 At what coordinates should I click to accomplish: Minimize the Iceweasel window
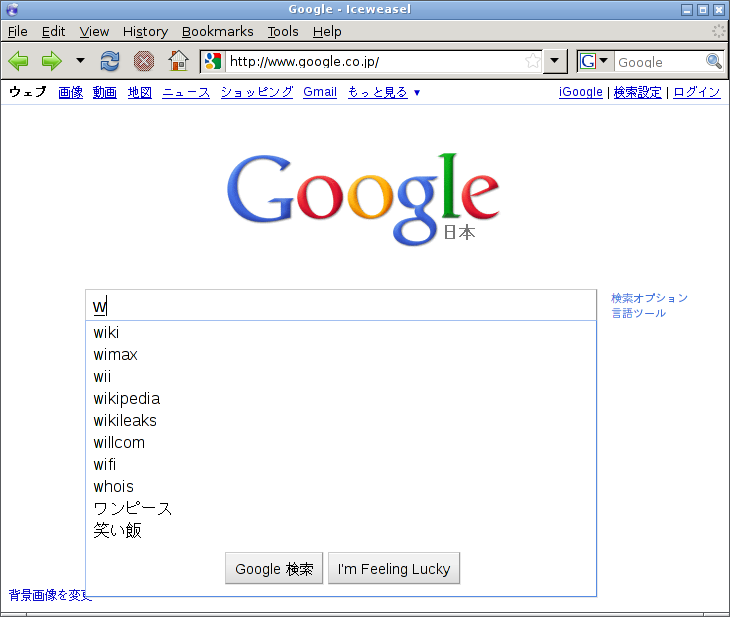(x=687, y=9)
